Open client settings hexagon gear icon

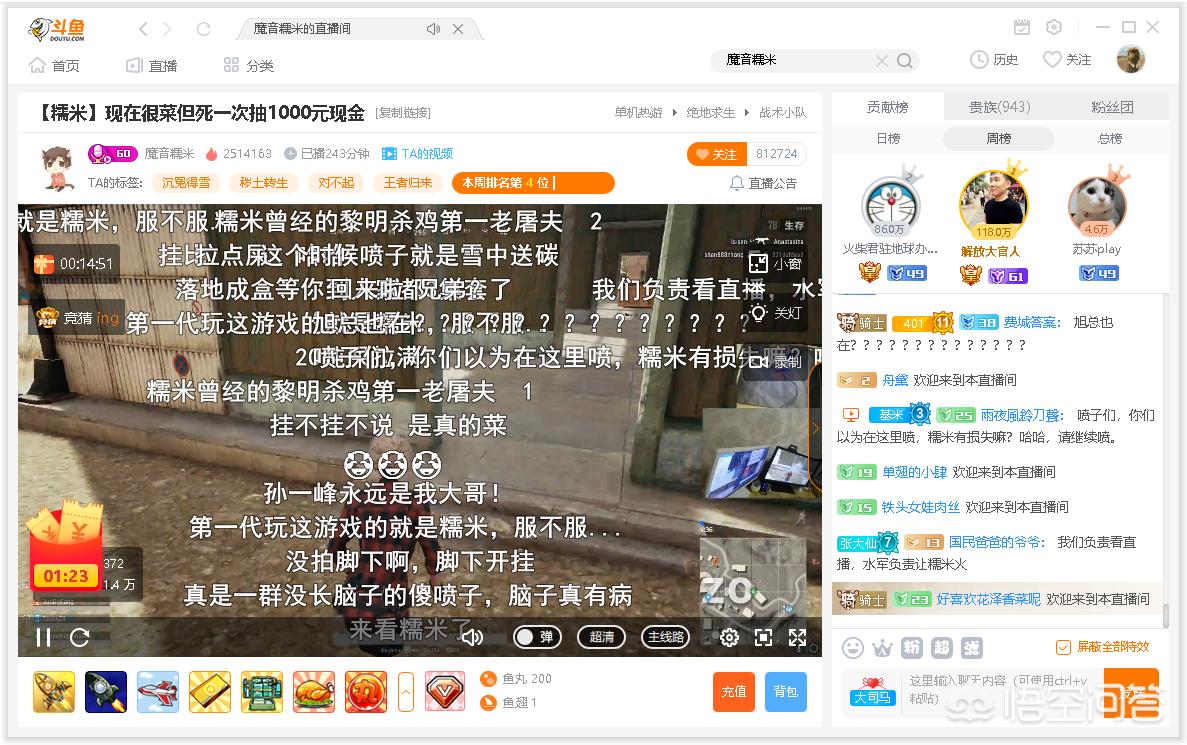(x=1054, y=27)
